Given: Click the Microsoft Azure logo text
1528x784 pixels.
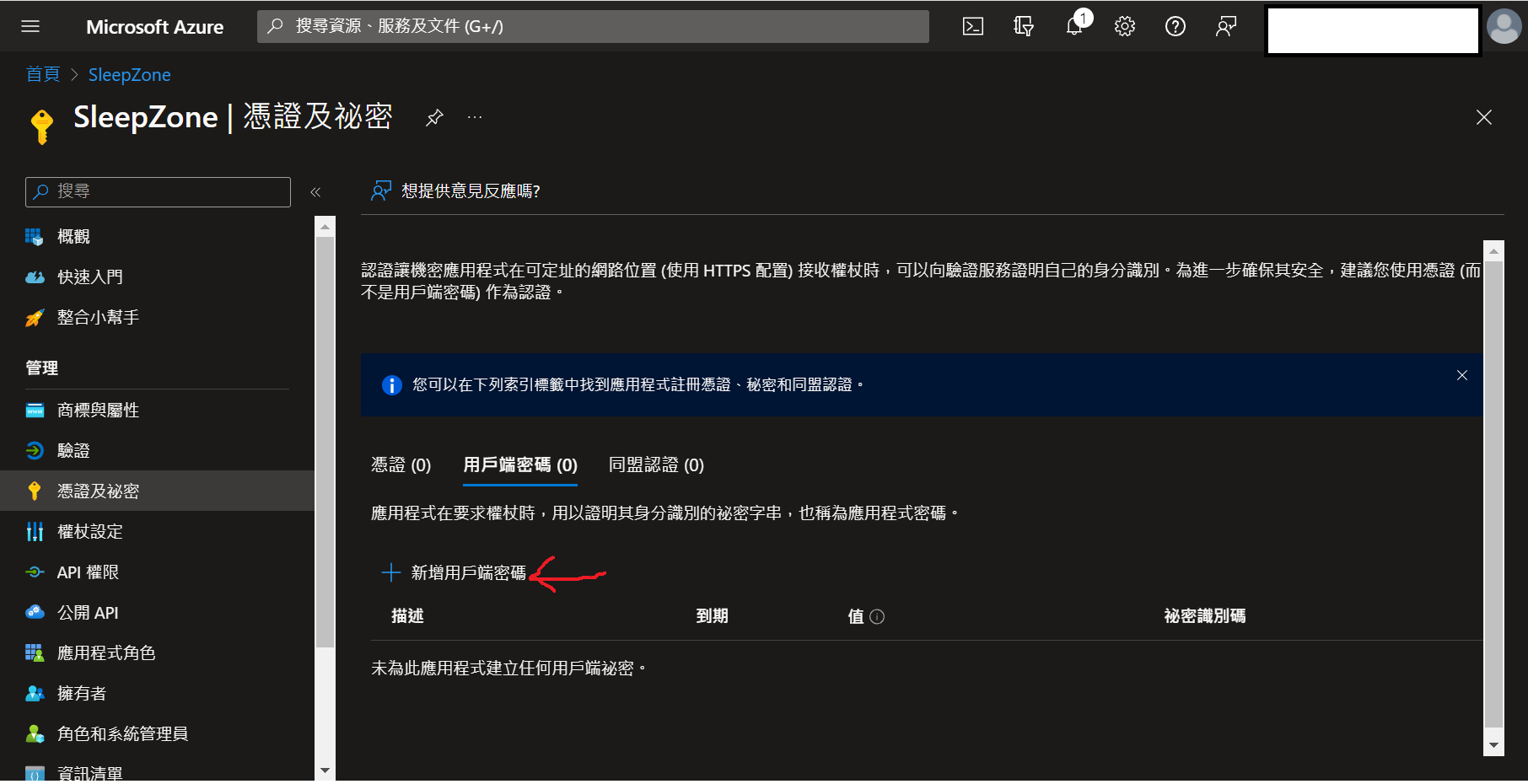Looking at the screenshot, I should click(x=155, y=27).
